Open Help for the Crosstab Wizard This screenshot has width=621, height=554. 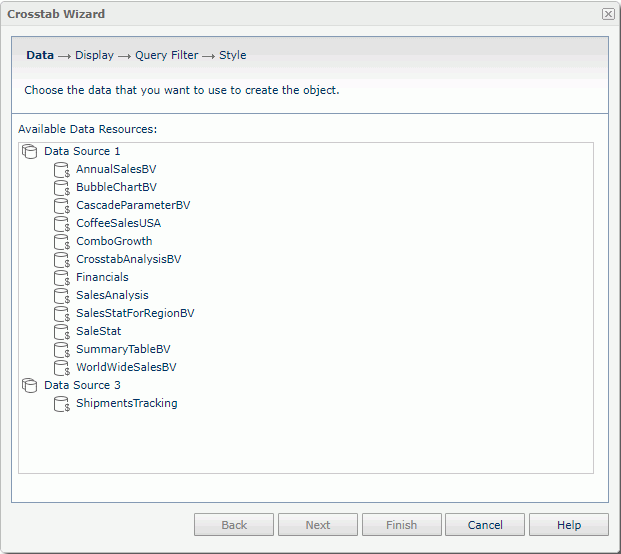pos(568,525)
